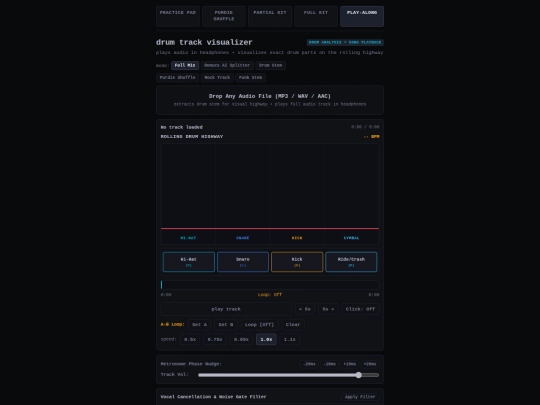Nudge metronome phase by +20ms
The width and height of the screenshot is (540, 405).
[370, 364]
